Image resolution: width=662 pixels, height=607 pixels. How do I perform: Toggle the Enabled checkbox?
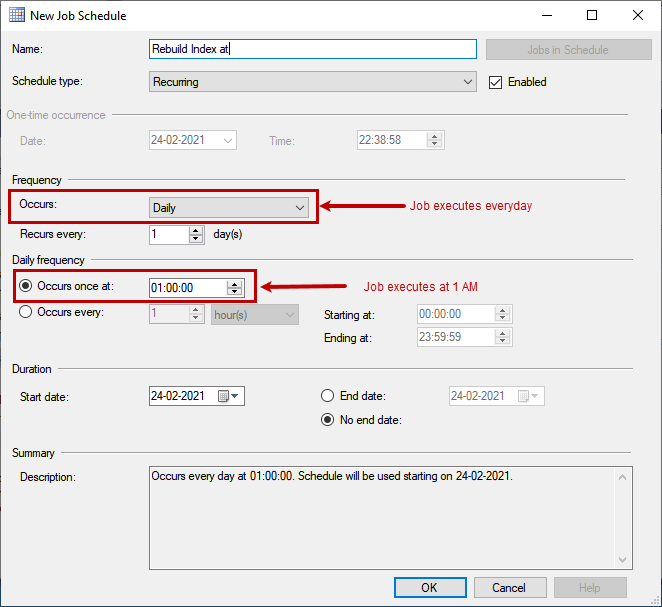(495, 82)
